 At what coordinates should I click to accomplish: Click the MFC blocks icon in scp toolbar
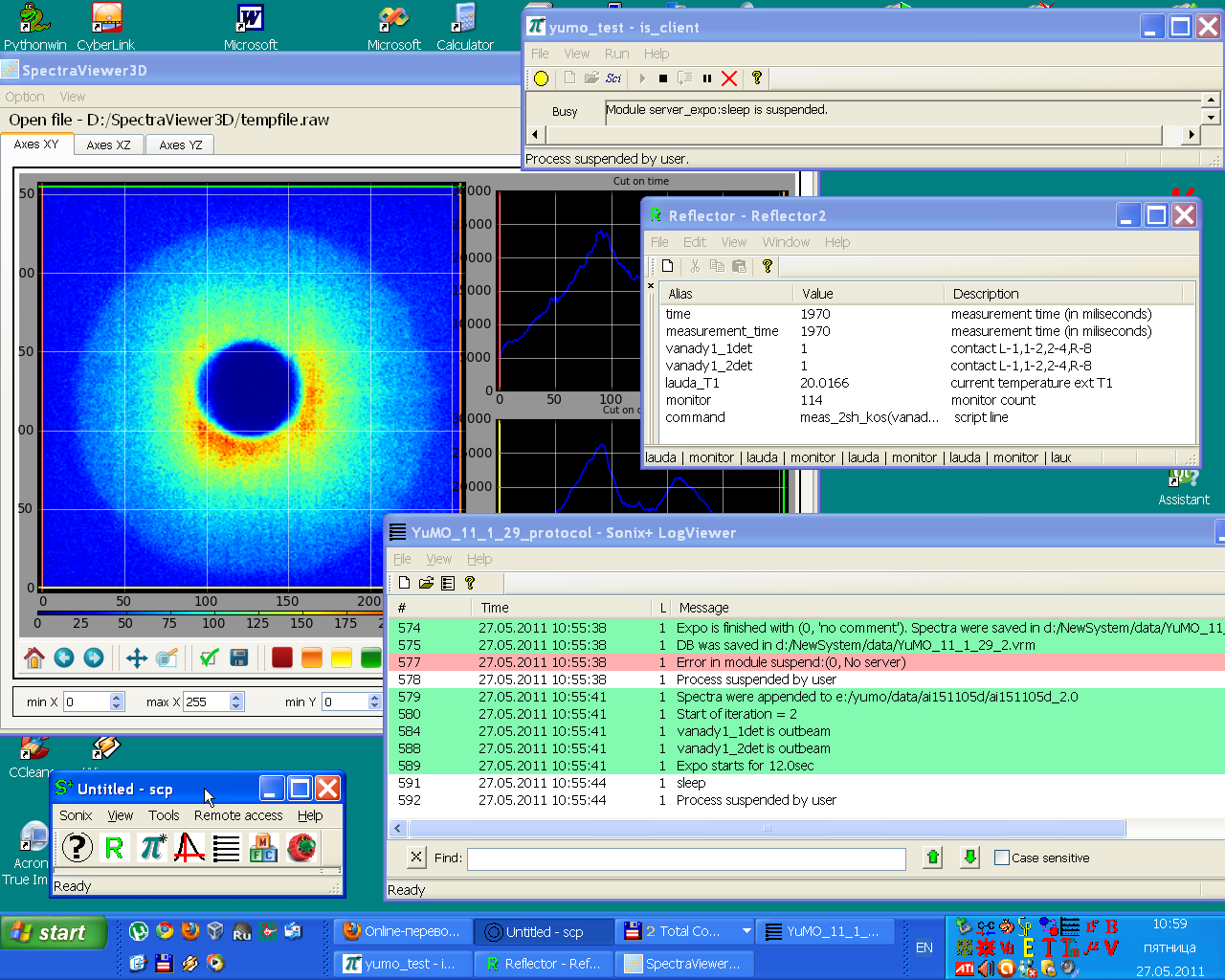263,847
